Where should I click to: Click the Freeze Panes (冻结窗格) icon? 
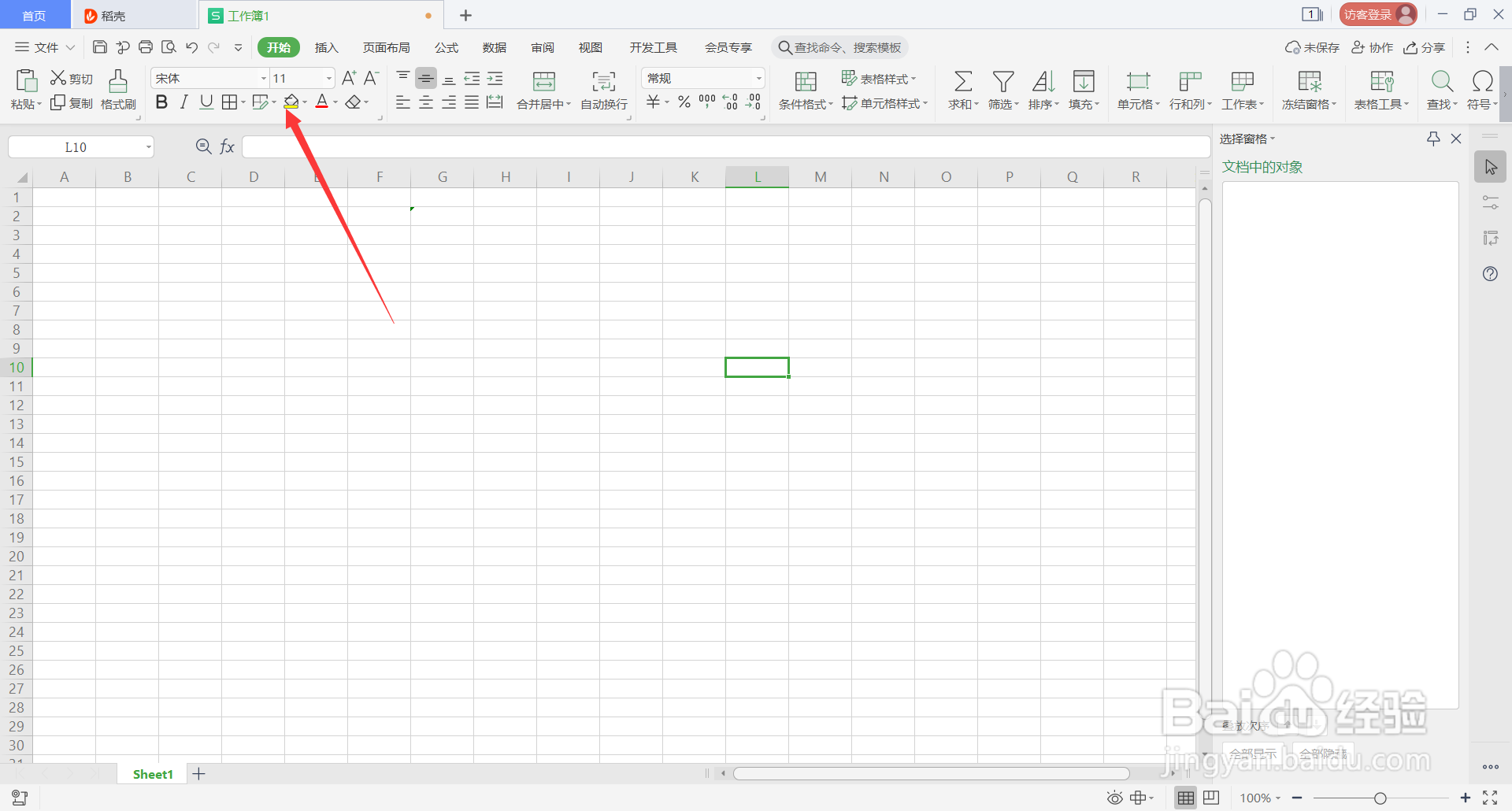[1310, 81]
